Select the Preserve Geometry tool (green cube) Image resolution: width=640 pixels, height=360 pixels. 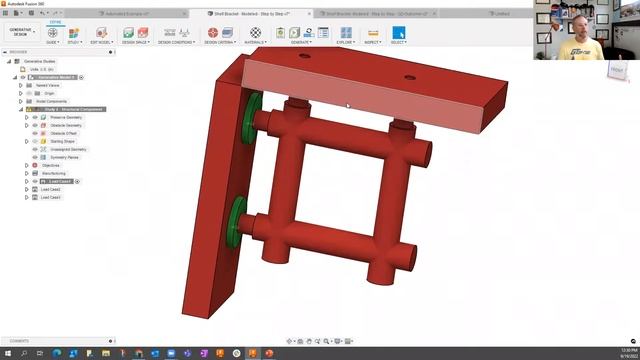(129, 32)
